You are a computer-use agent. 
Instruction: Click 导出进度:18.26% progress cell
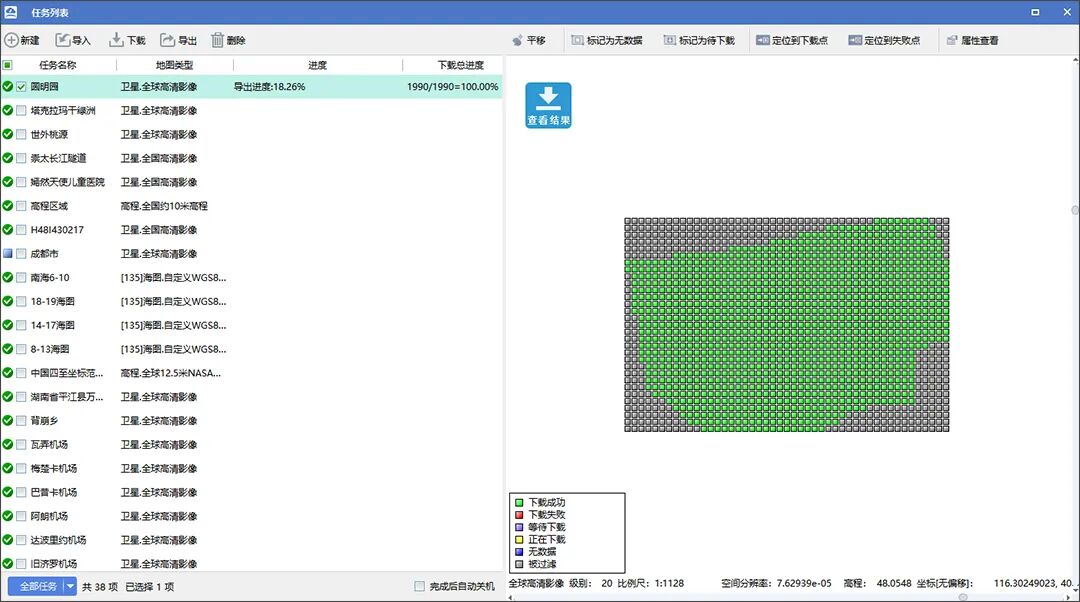pos(269,87)
